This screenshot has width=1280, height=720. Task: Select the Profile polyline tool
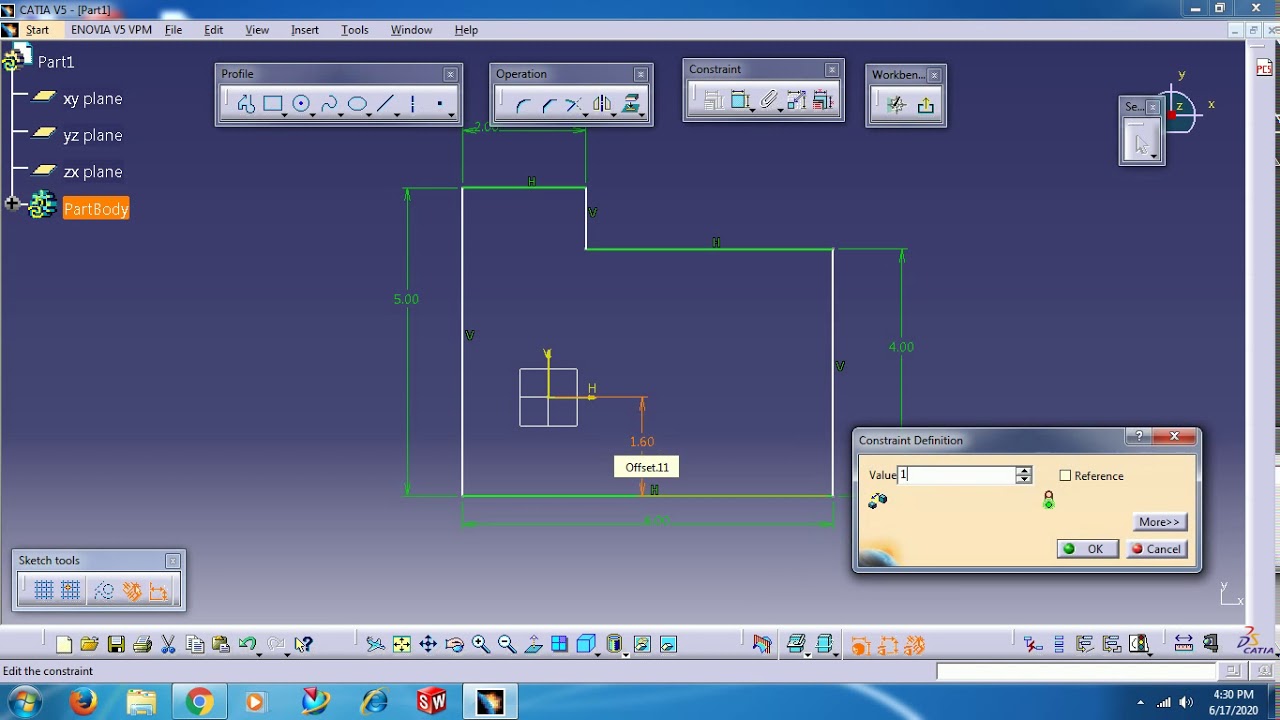(246, 104)
